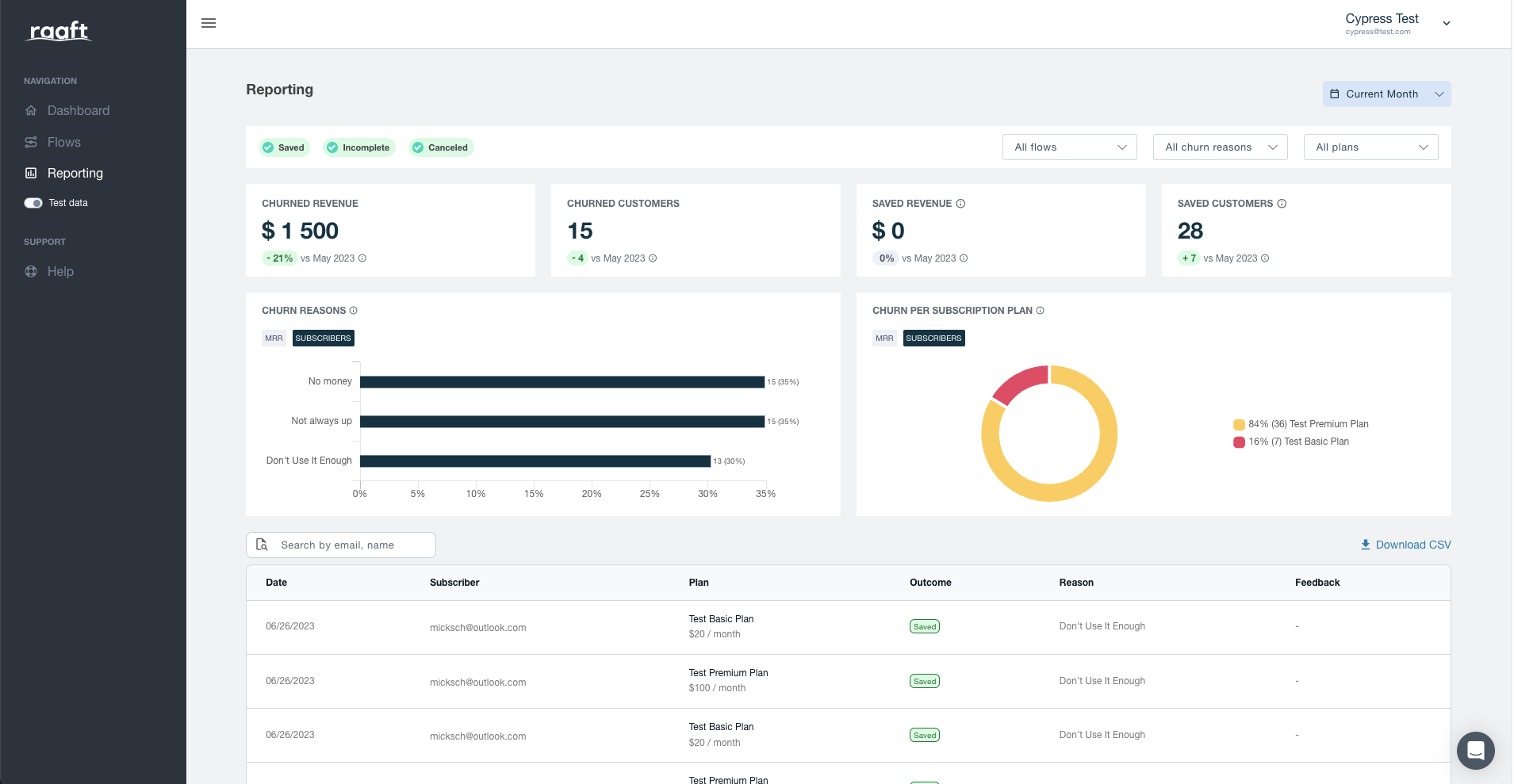The image size is (1514, 784).
Task: Click the red segment of donut chart
Action: tap(1023, 382)
